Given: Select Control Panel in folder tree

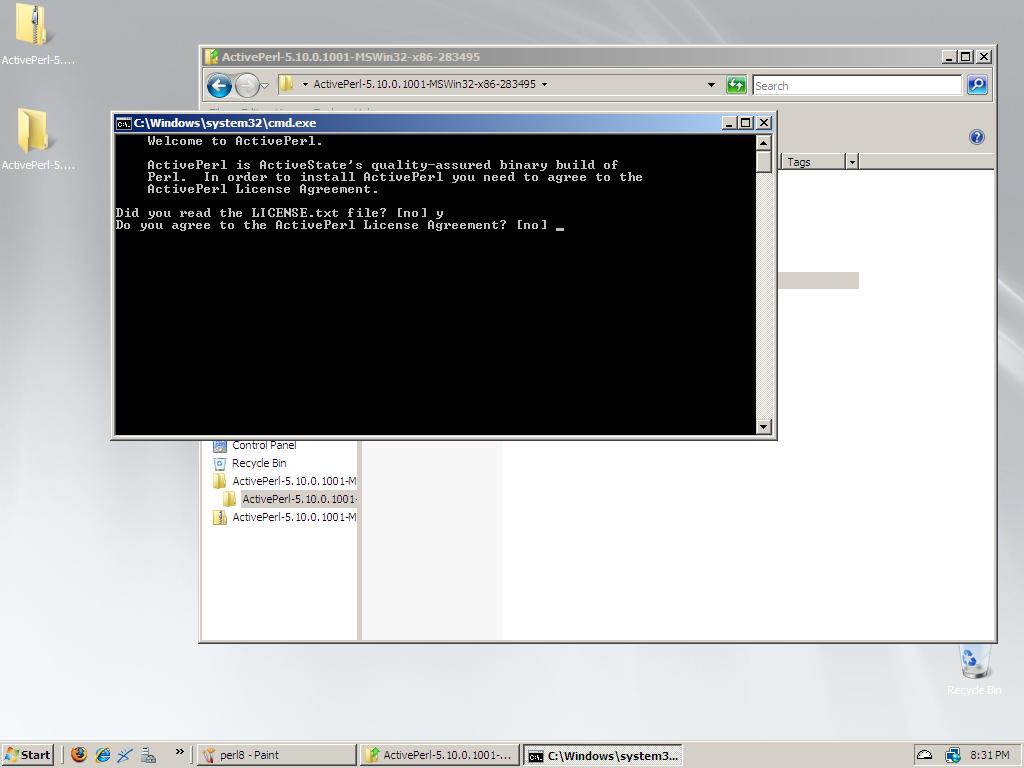Looking at the screenshot, I should pyautogui.click(x=263, y=446).
